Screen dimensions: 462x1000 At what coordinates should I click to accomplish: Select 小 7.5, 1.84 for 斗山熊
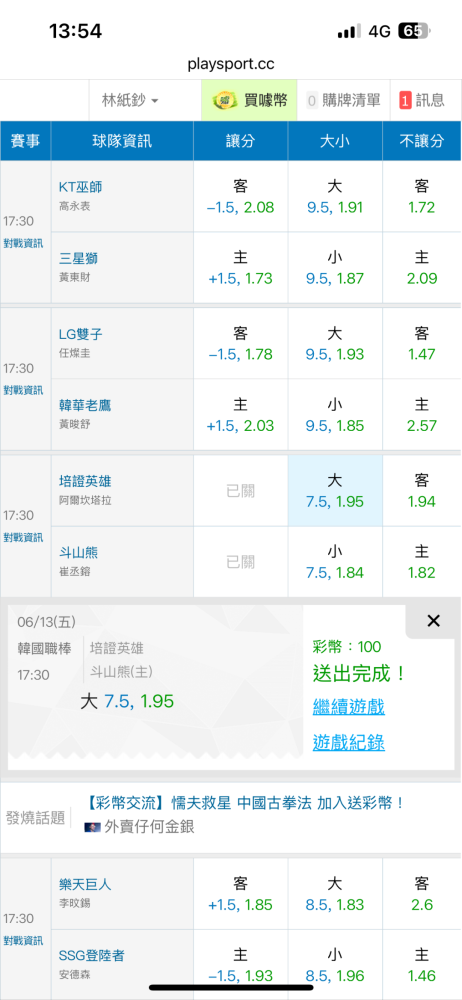coord(335,562)
